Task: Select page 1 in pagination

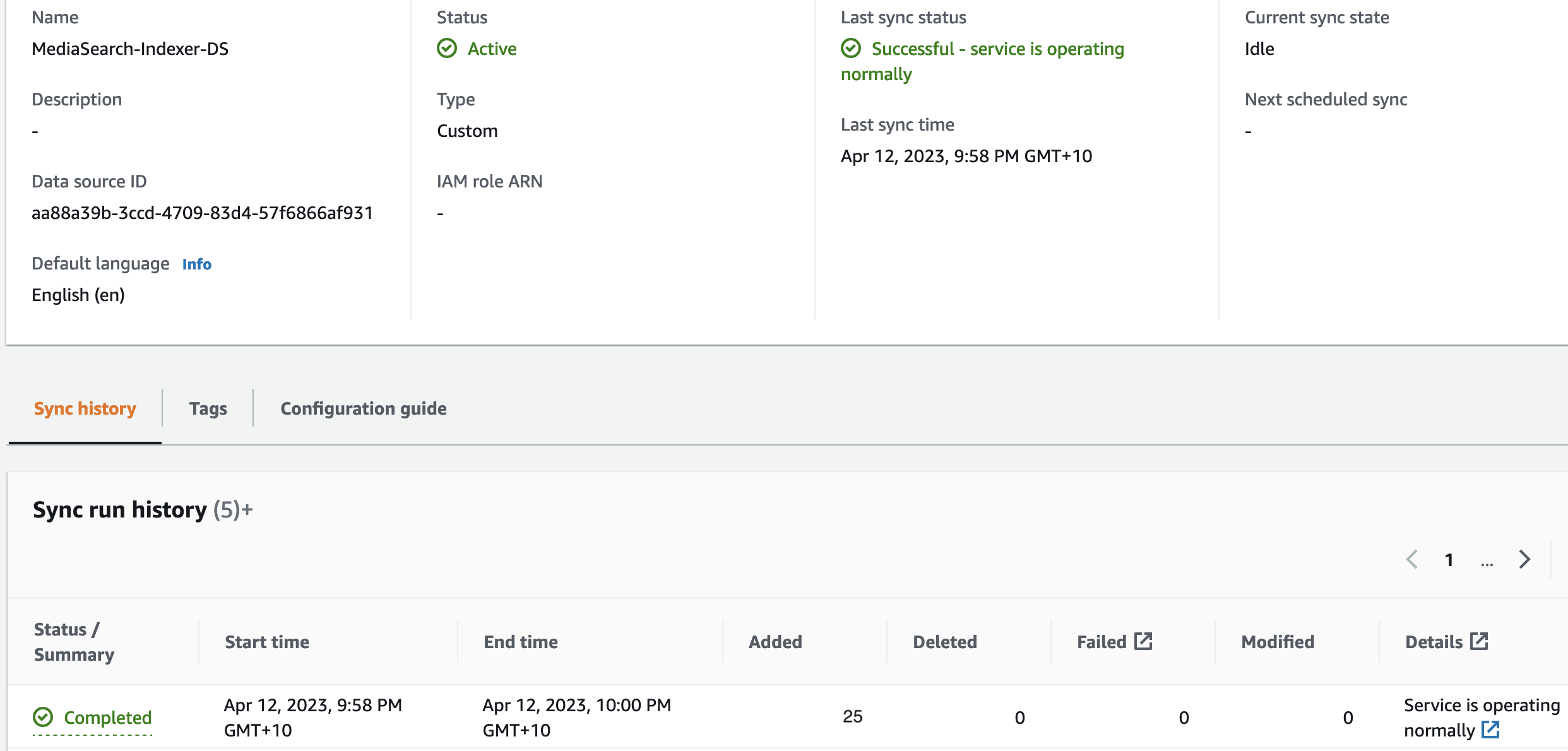Action: 1449,560
